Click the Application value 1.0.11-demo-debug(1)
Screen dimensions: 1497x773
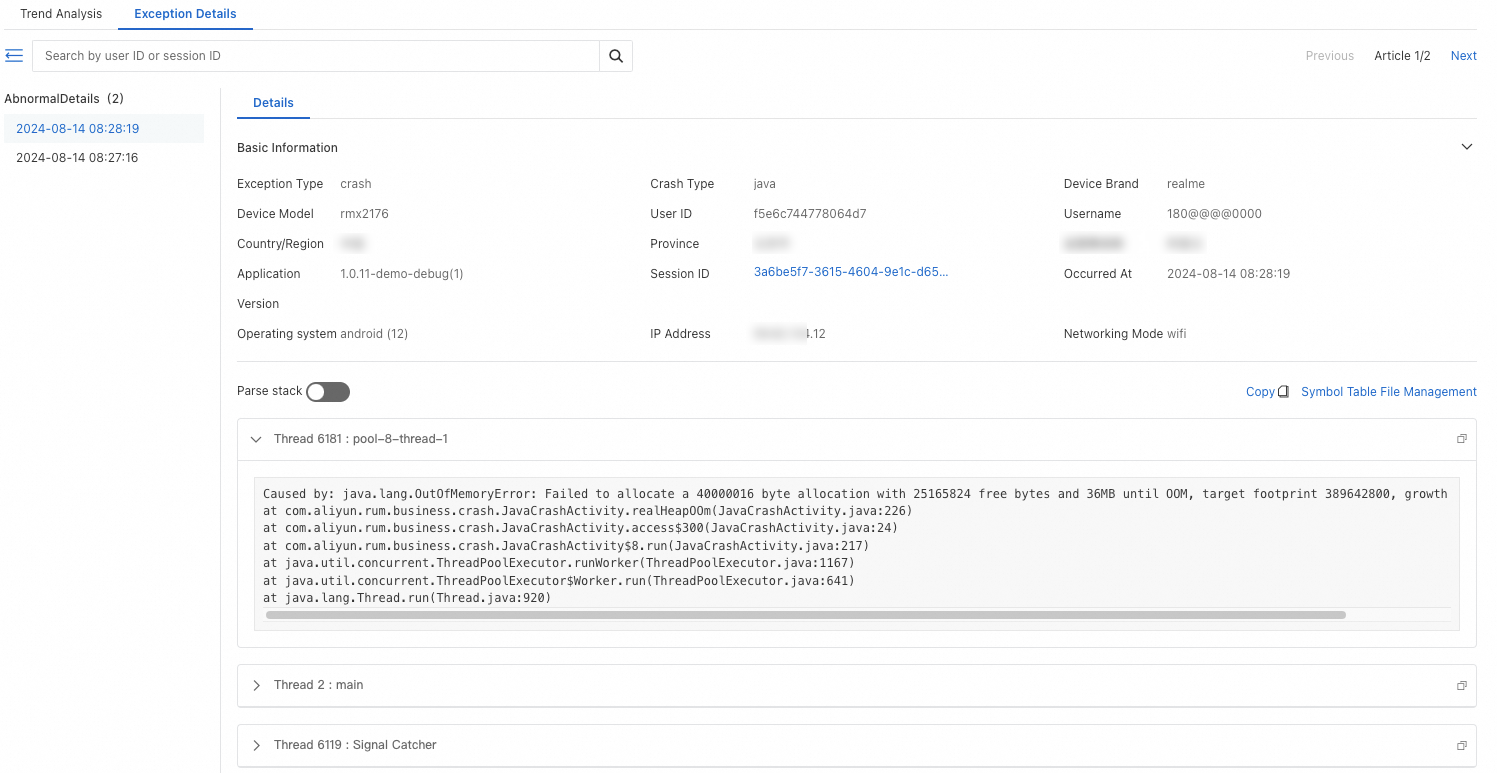(x=402, y=274)
